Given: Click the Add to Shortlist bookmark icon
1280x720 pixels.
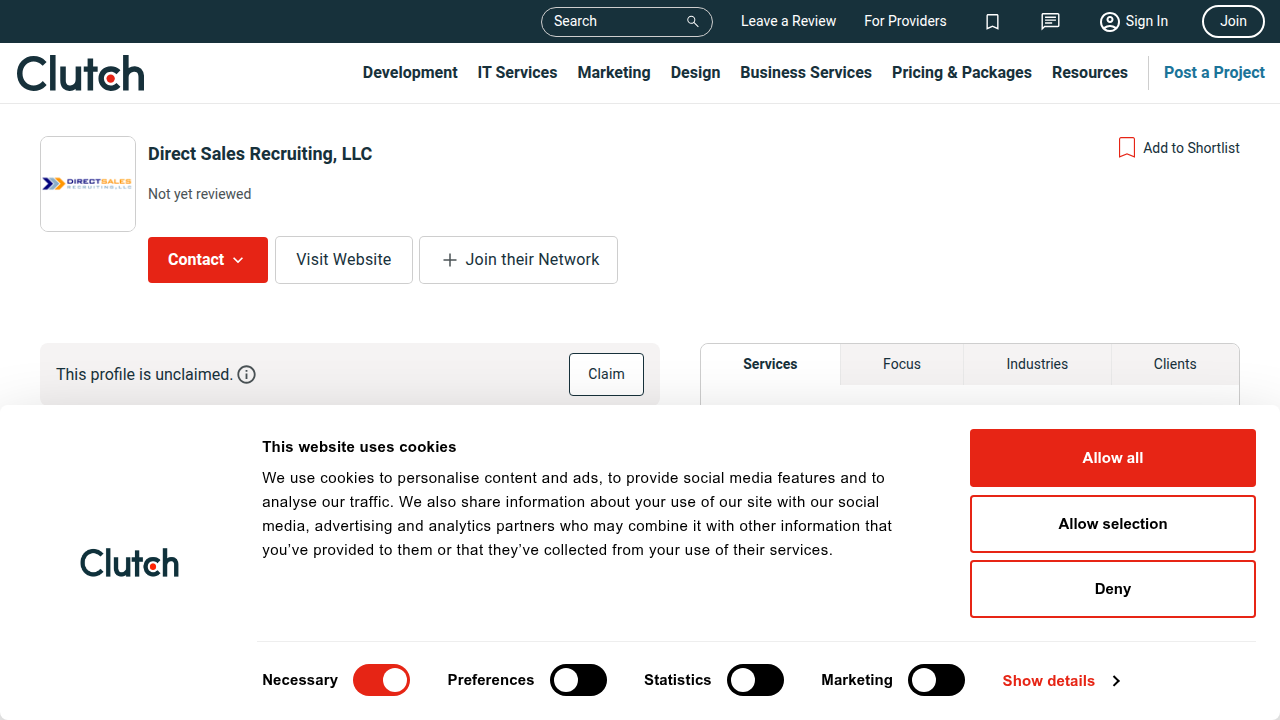Looking at the screenshot, I should coord(1127,148).
